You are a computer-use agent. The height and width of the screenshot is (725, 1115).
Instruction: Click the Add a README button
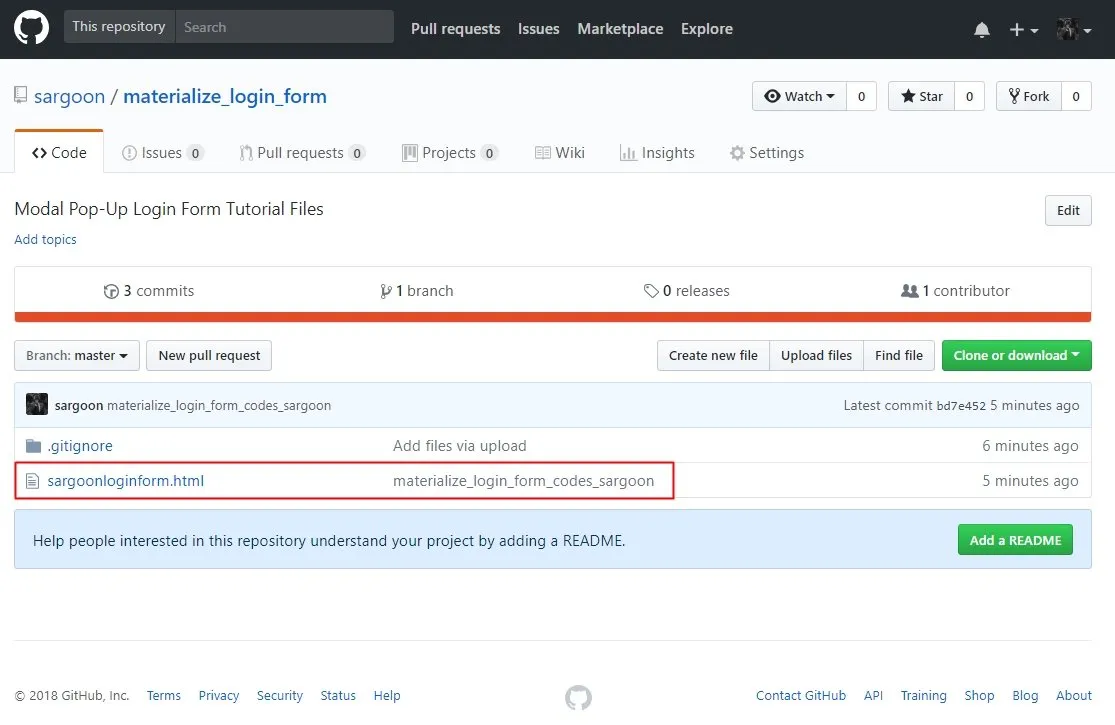coord(1015,540)
